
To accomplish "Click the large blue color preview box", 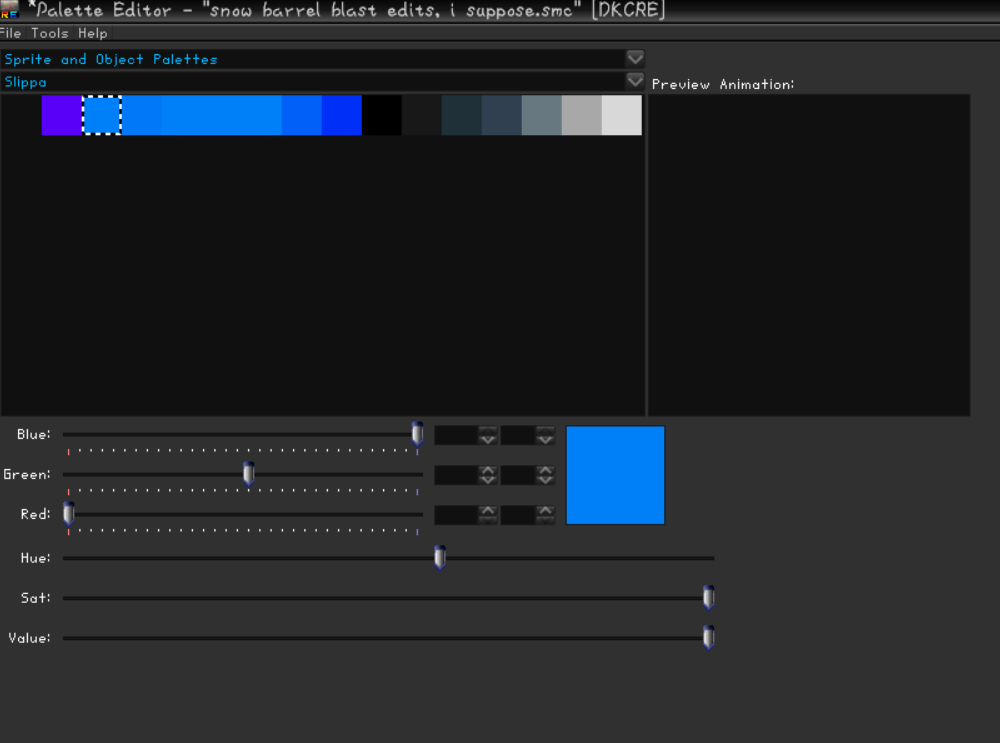I will coord(615,475).
